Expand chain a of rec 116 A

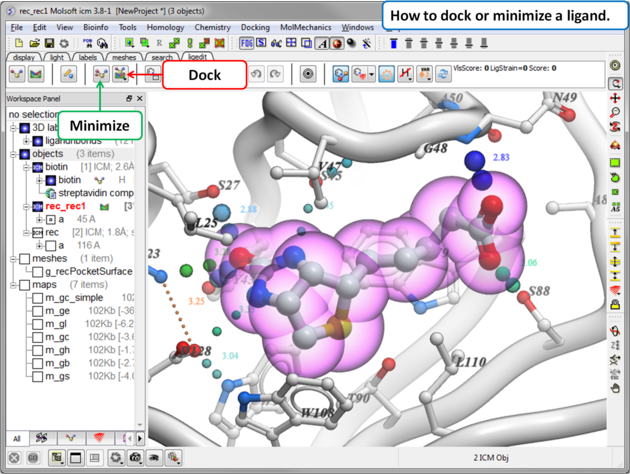(39, 245)
